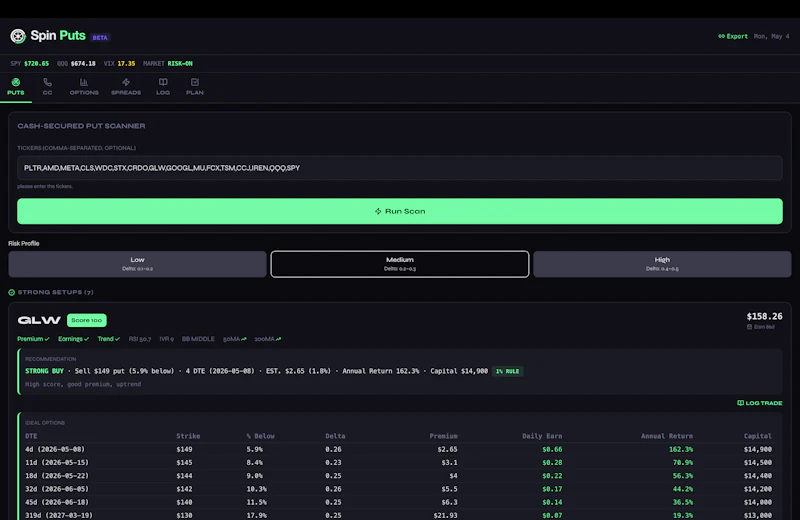This screenshot has height=520, width=800.
Task: Click the 50MA uptrend indicator
Action: (x=235, y=339)
